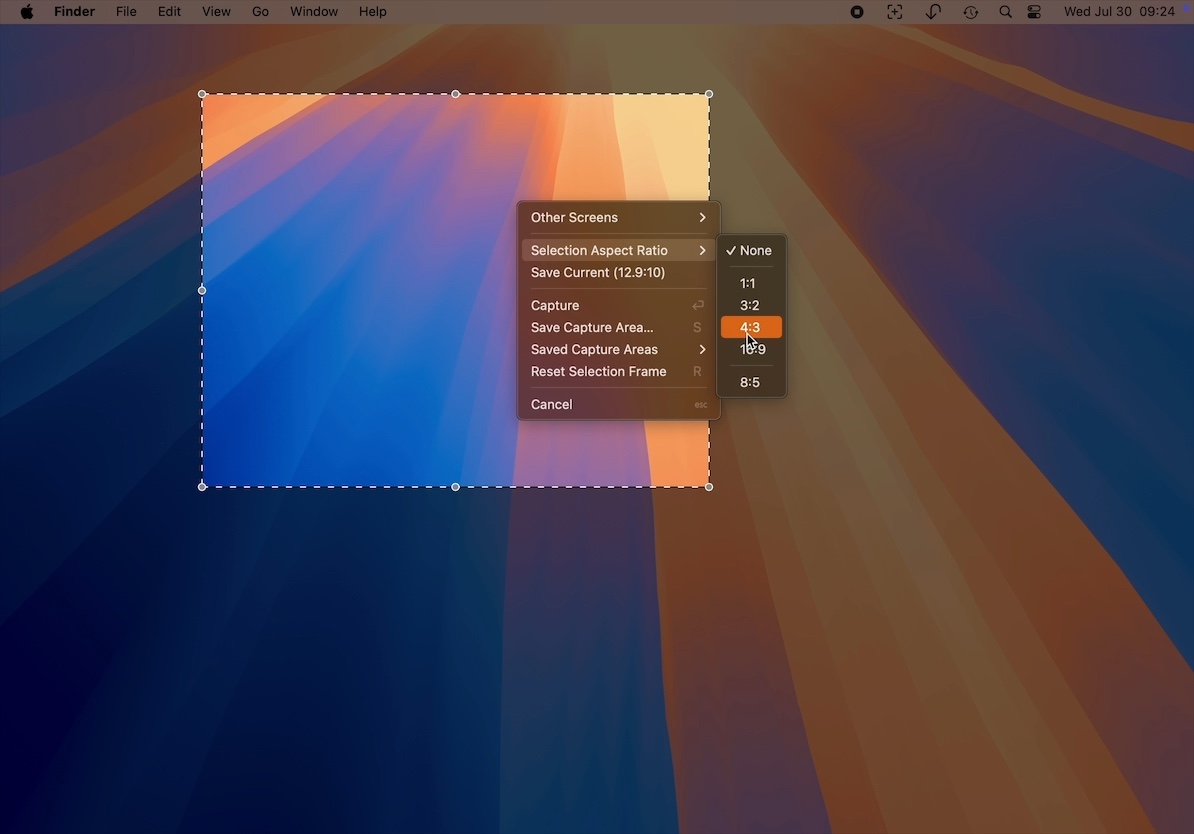Click Cancel in the context menu

point(552,405)
